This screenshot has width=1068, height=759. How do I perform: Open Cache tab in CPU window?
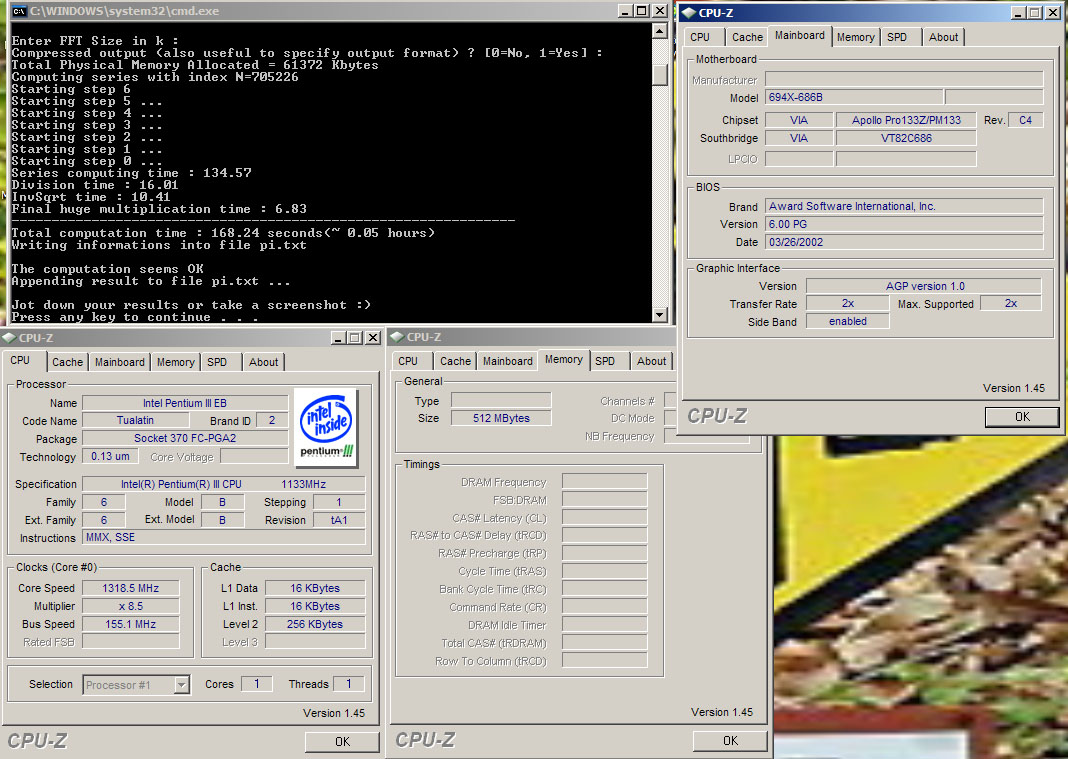pyautogui.click(x=67, y=362)
